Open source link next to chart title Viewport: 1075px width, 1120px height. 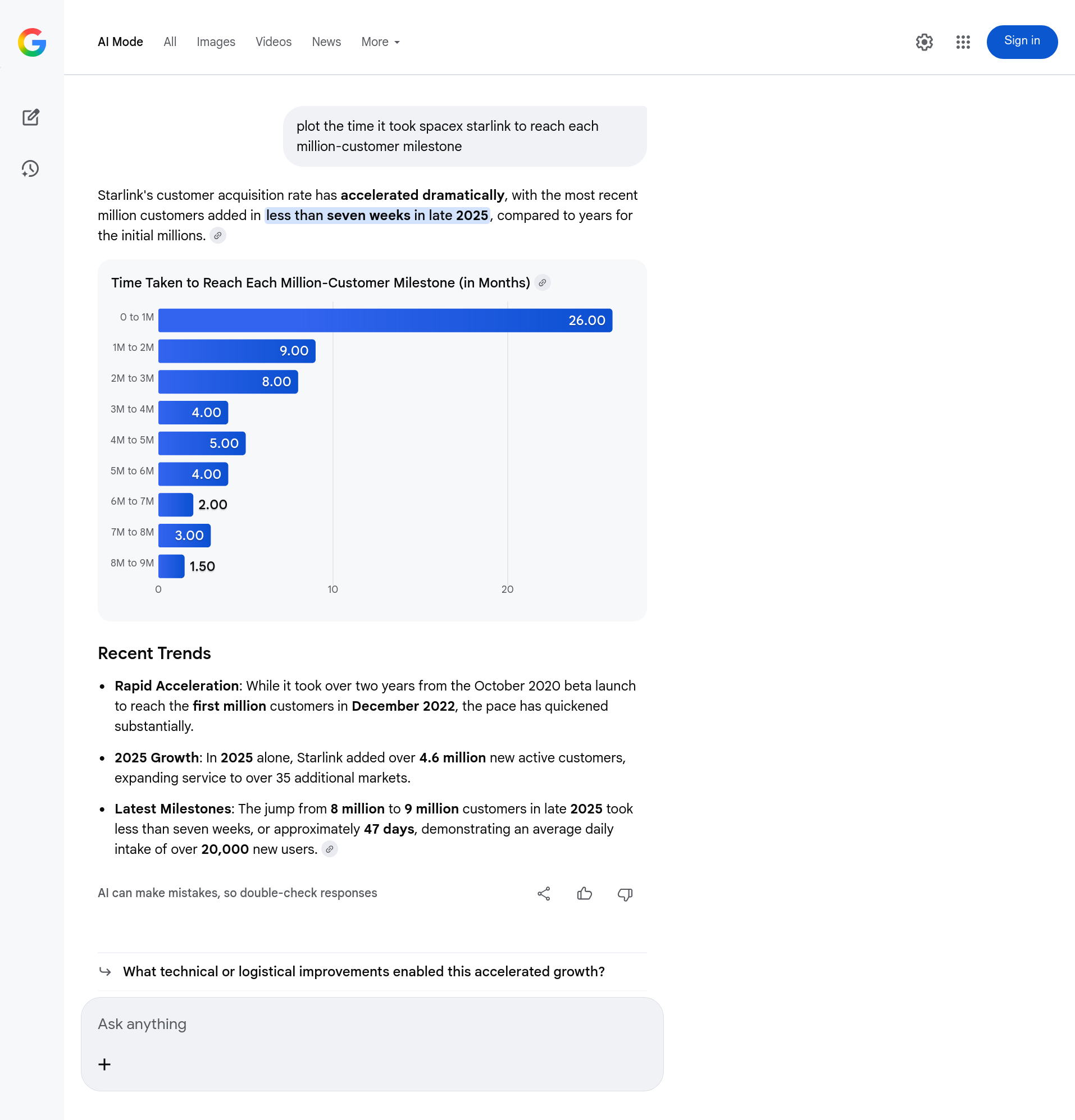point(543,283)
